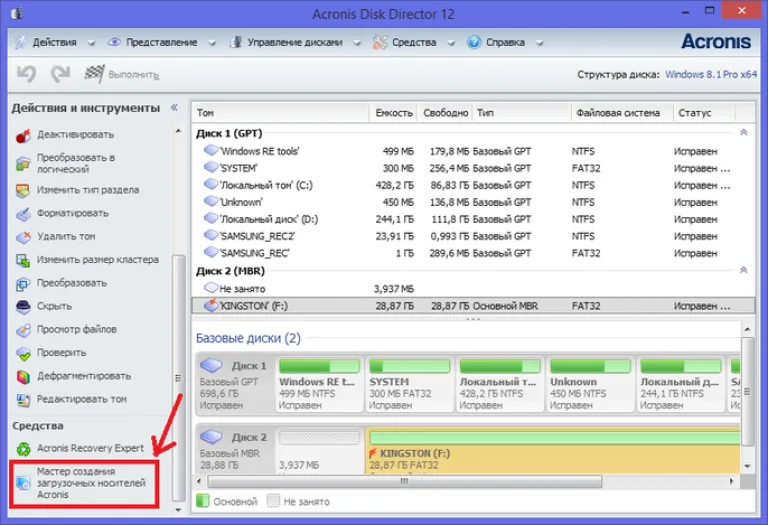
Task: Select the 'Локальный том' (C:) row
Action: coord(473,185)
